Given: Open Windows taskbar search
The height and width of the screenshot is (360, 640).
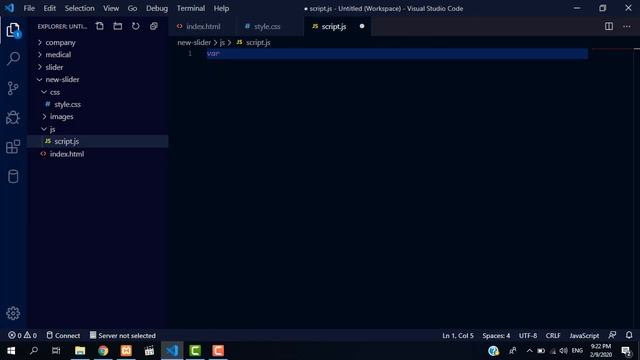Looking at the screenshot, I should click(x=34, y=351).
